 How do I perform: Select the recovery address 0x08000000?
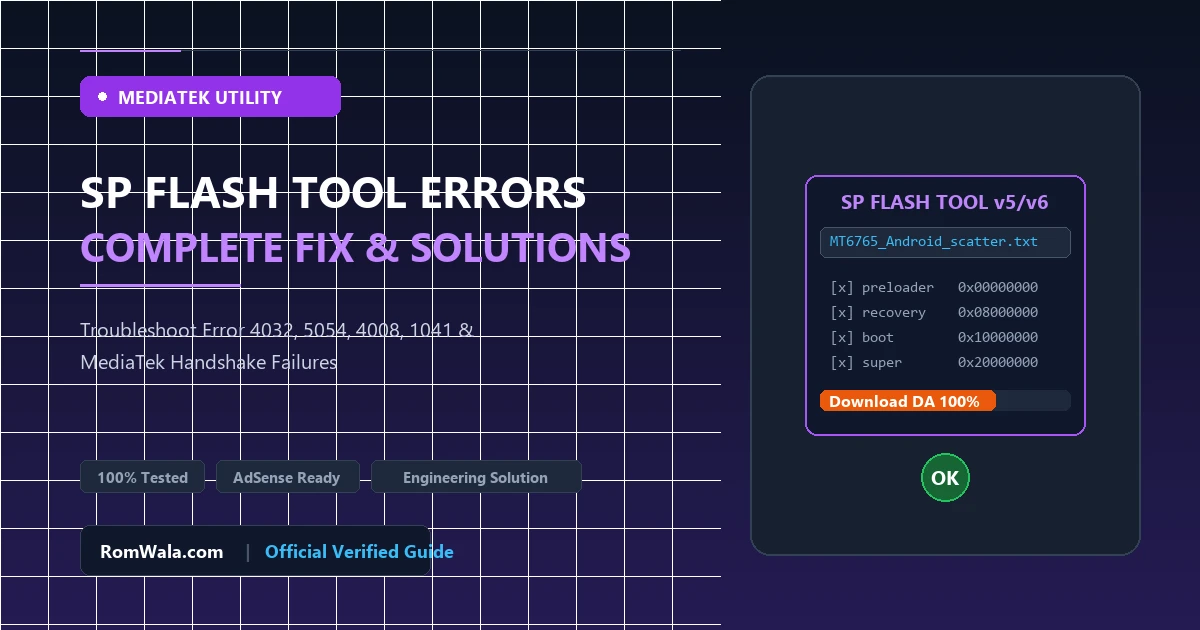pos(998,312)
